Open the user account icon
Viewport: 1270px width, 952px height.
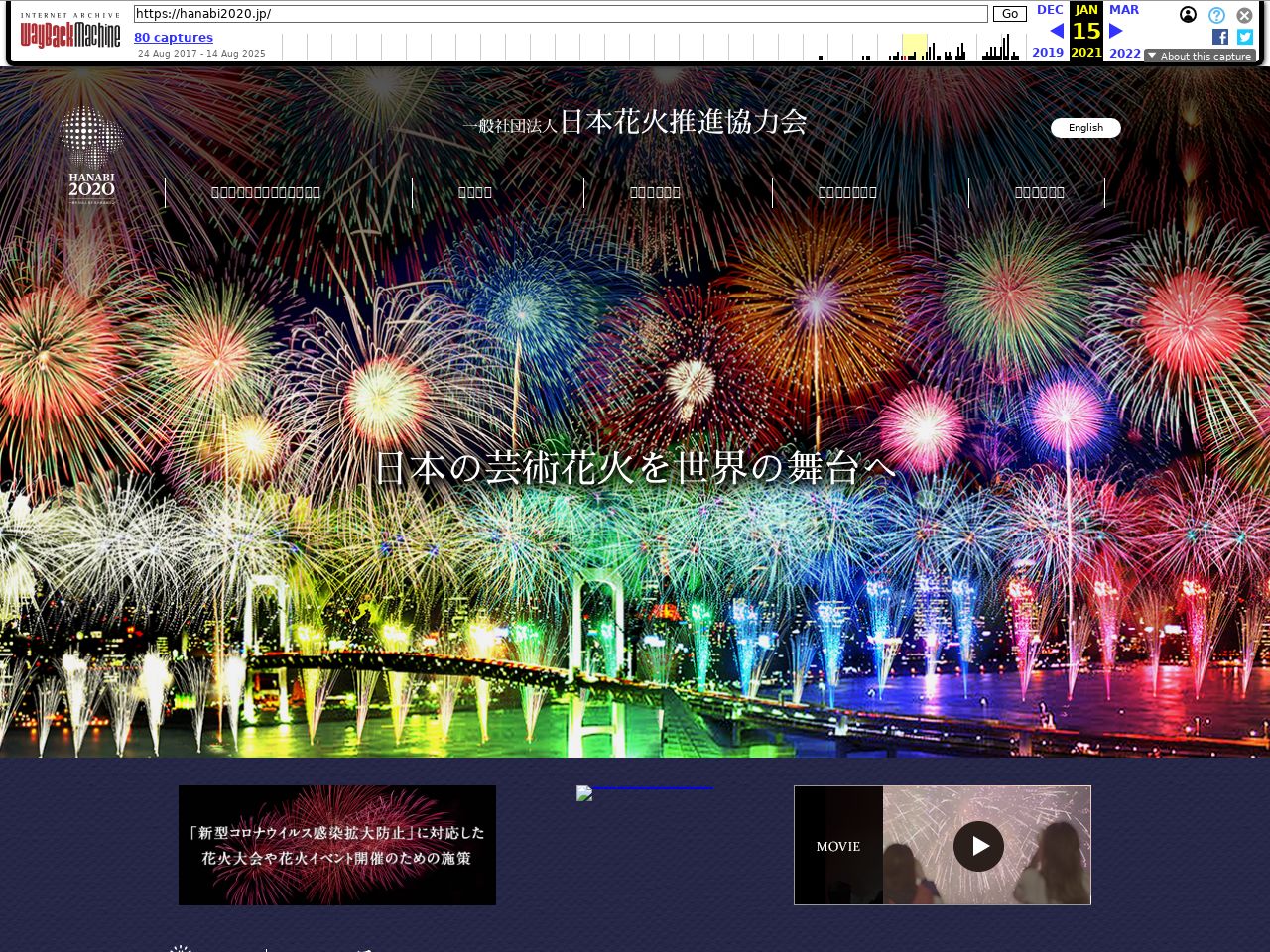[1188, 15]
